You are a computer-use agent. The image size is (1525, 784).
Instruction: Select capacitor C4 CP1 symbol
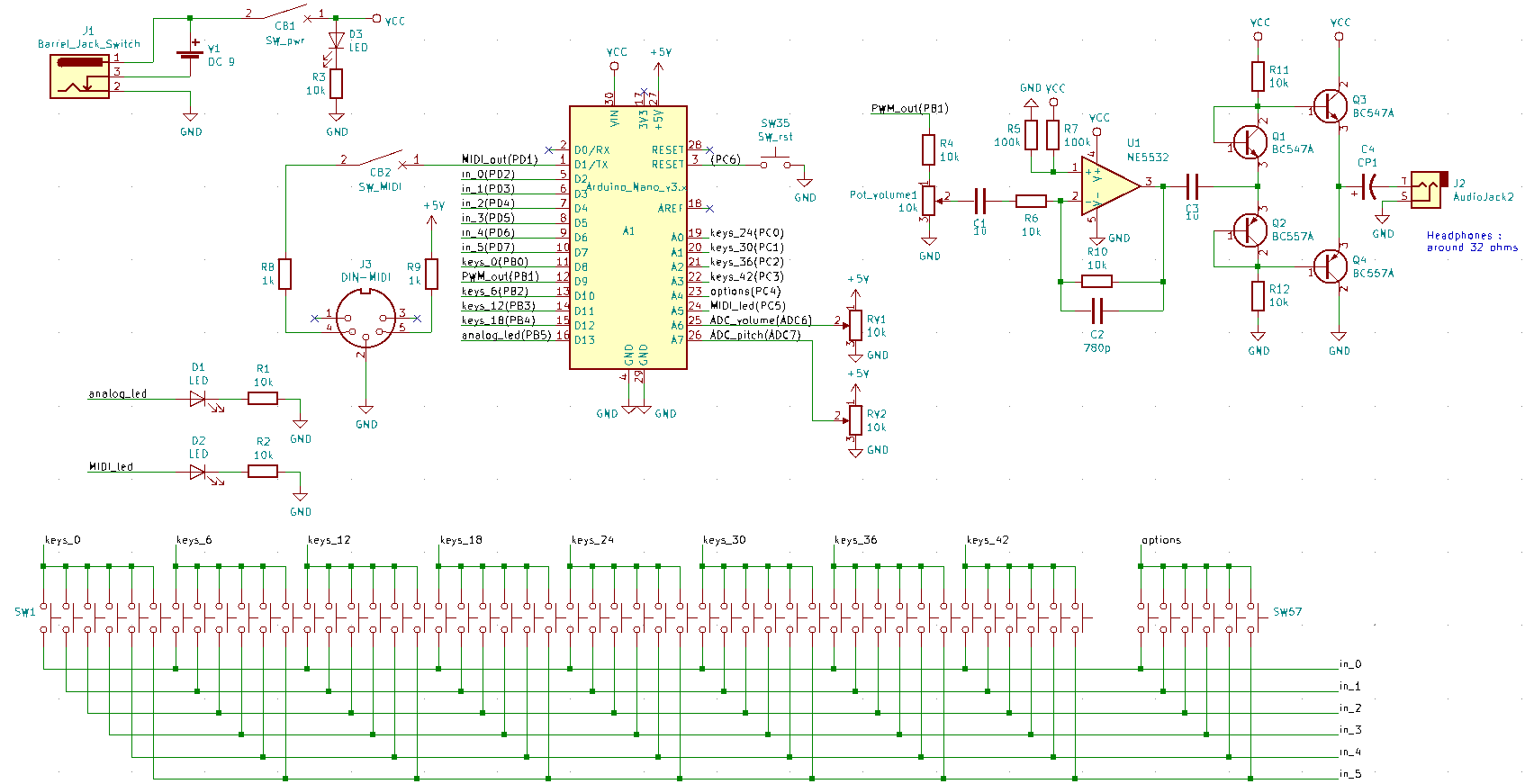1369,186
